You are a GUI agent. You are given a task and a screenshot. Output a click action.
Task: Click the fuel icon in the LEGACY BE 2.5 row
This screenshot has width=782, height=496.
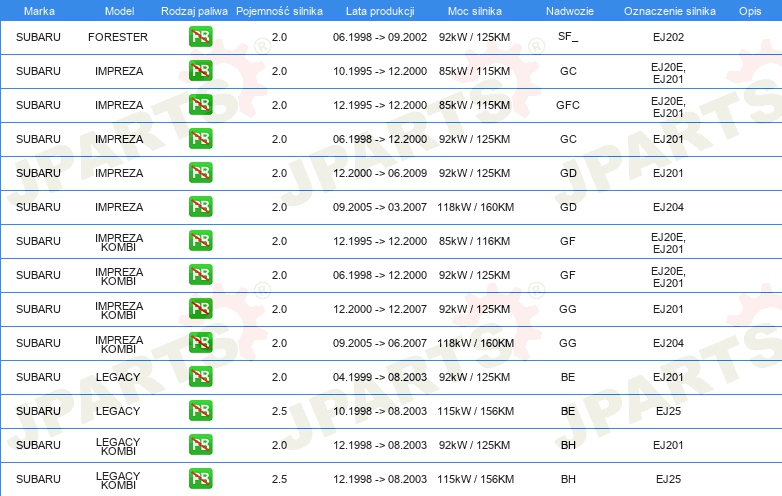200,411
